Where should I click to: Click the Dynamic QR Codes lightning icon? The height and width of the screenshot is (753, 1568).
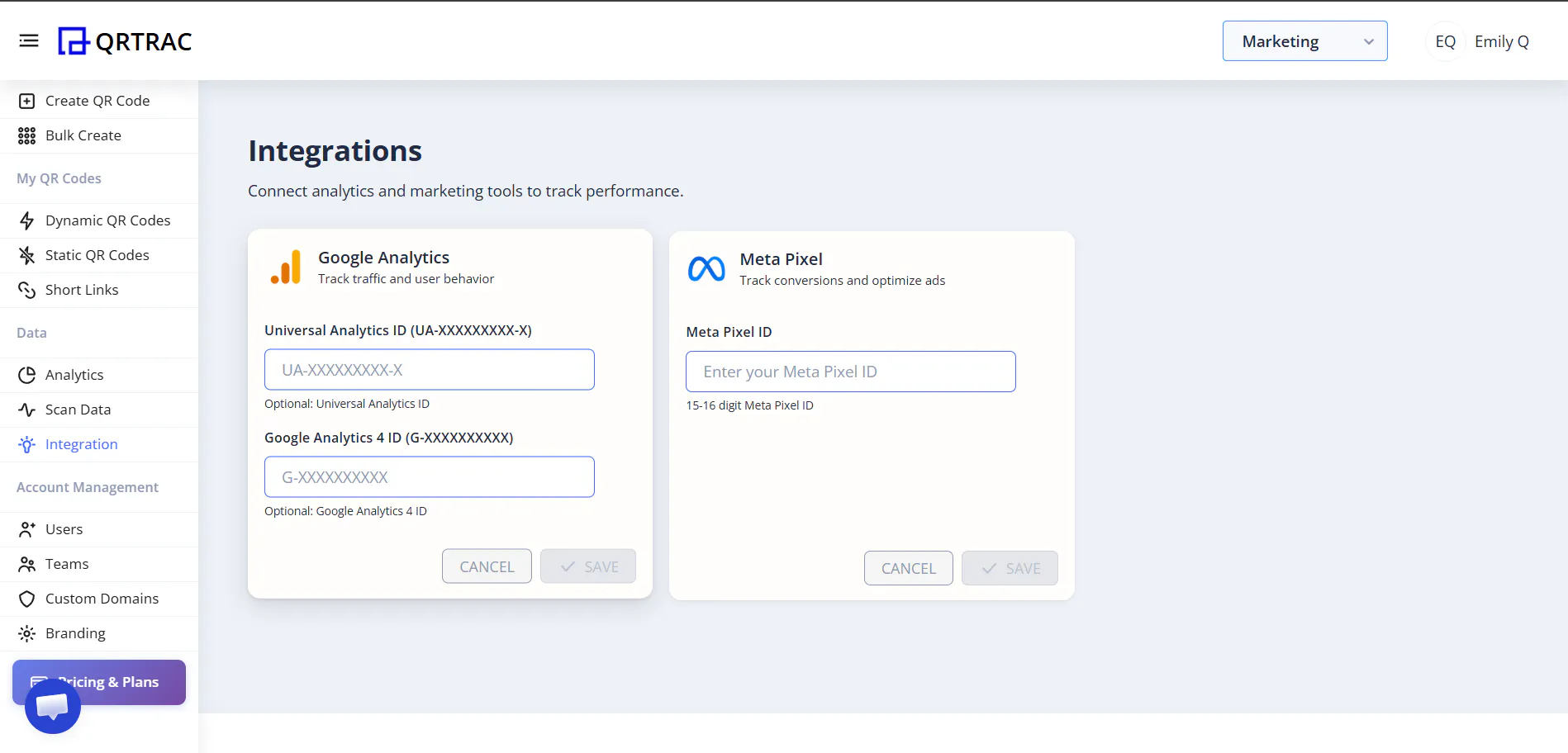pyautogui.click(x=27, y=220)
